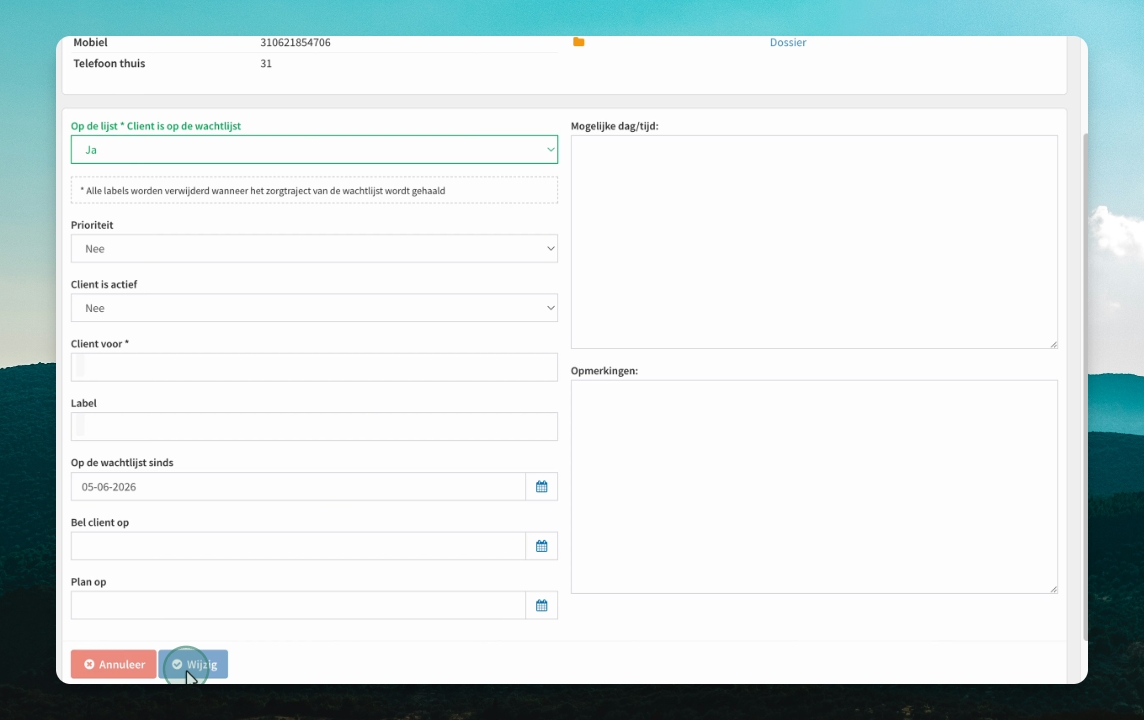The width and height of the screenshot is (1144, 720).
Task: Open calendar picker for Plan op
Action: tap(541, 605)
